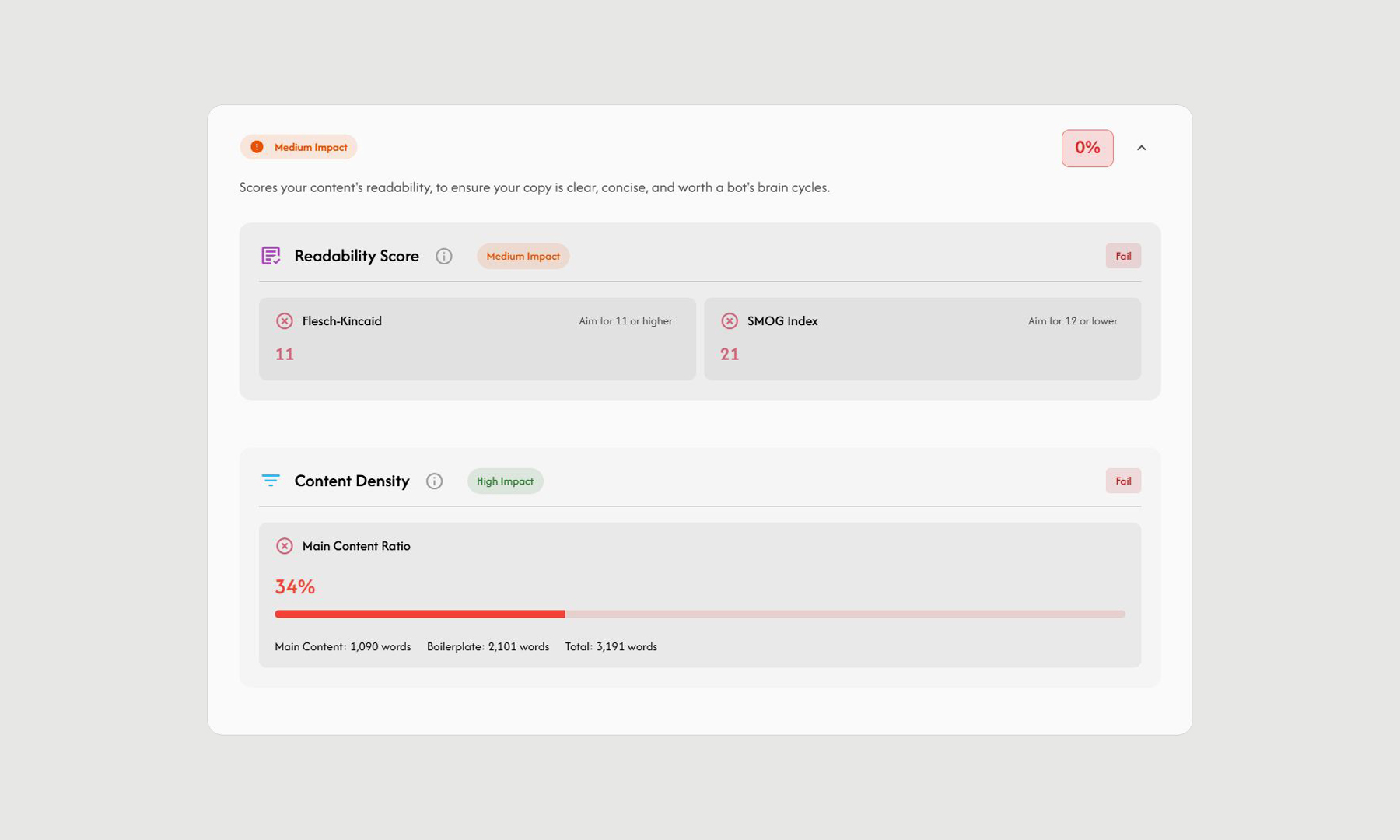This screenshot has width=1400, height=840.
Task: Select the Flesch-Kincaid score value 11
Action: [x=285, y=355]
